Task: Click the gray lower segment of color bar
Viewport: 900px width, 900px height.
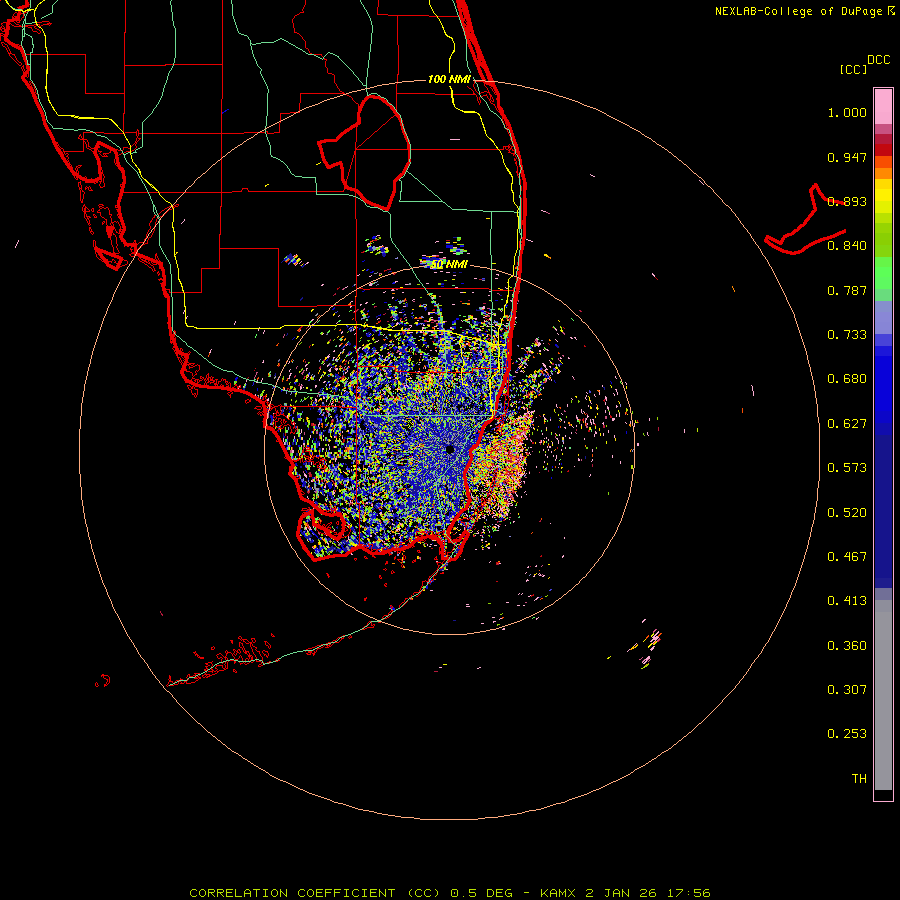Action: tap(883, 695)
